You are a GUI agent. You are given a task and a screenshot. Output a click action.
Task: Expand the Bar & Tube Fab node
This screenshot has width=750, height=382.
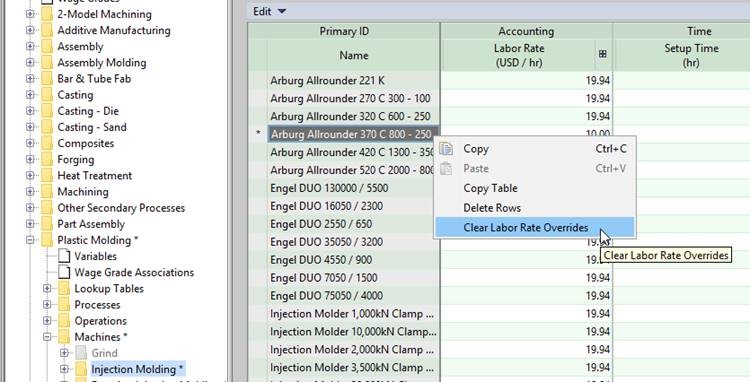pos(30,79)
